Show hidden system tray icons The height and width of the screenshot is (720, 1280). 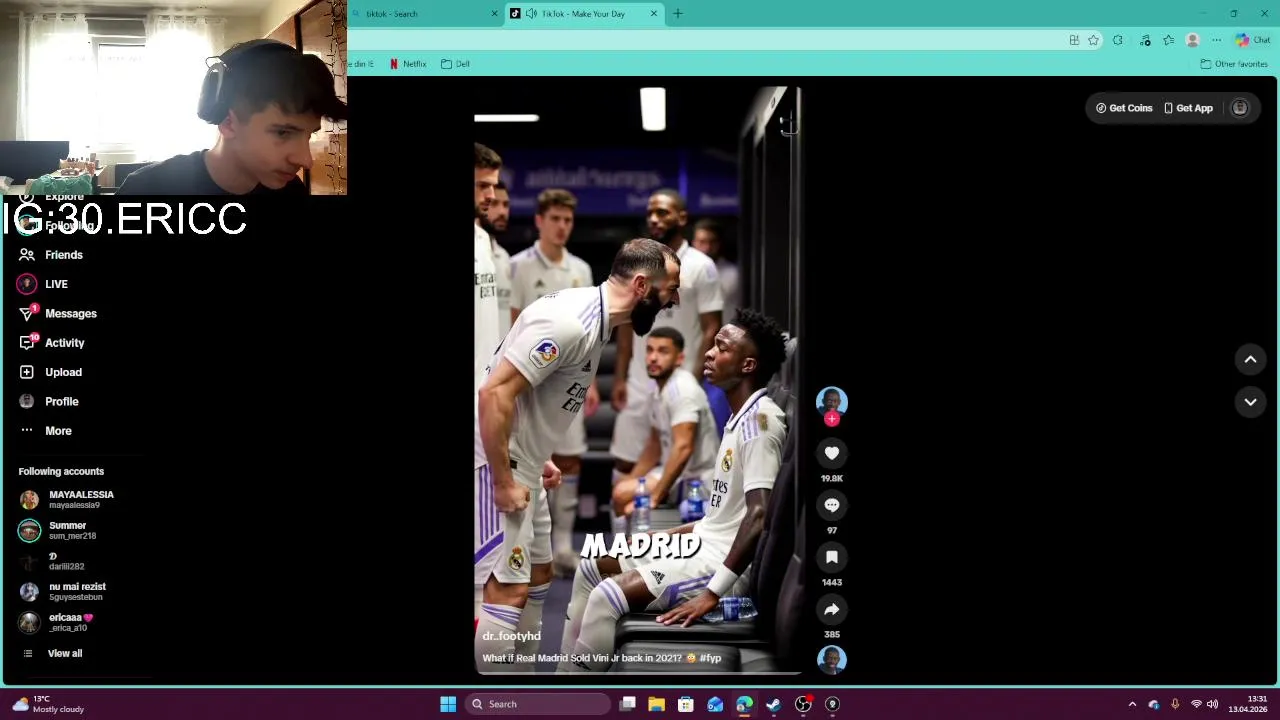1132,704
